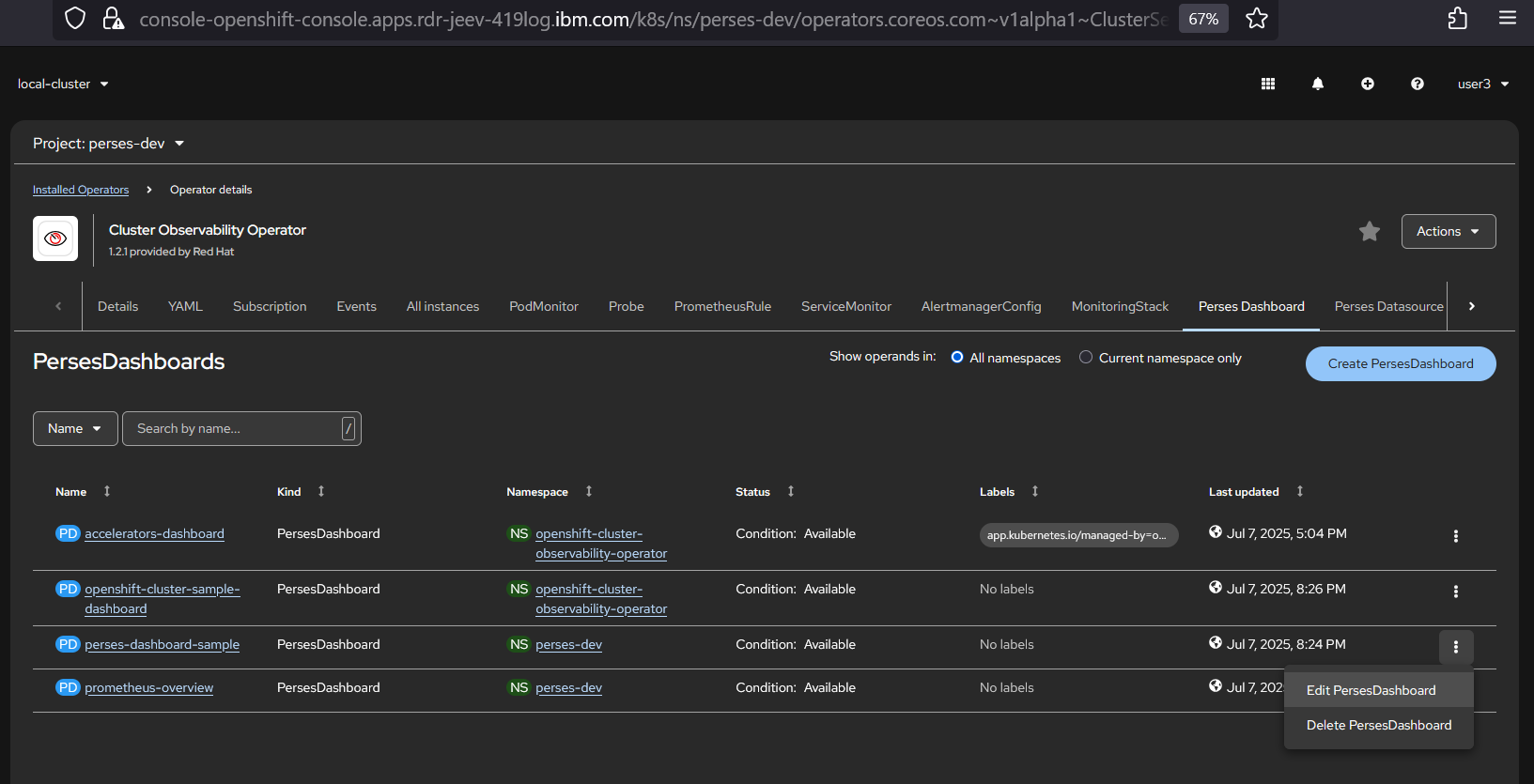Open the application launcher grid icon
The image size is (1534, 784).
1267,84
